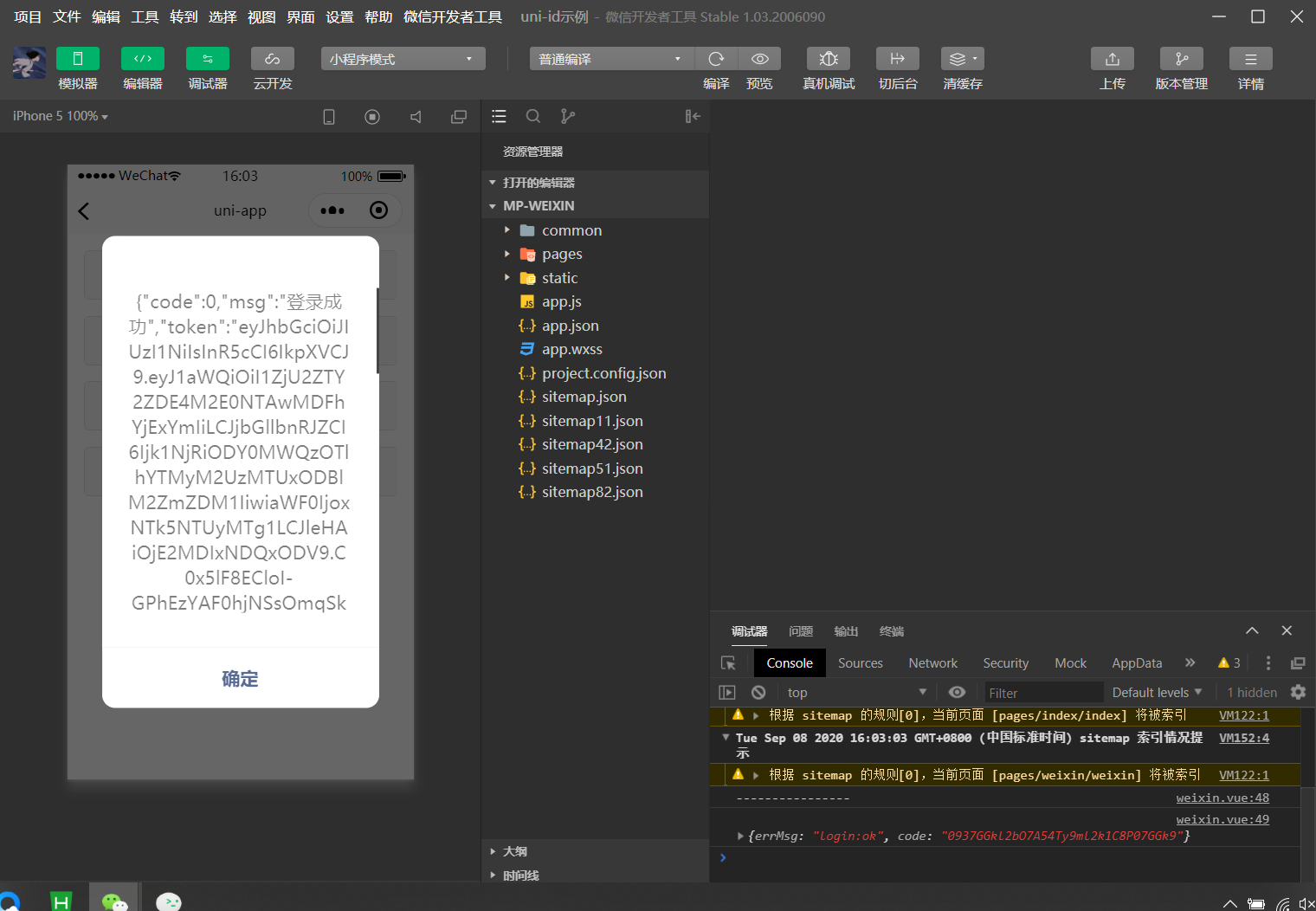
Task: Toggle live expression eye icon
Action: 957,692
